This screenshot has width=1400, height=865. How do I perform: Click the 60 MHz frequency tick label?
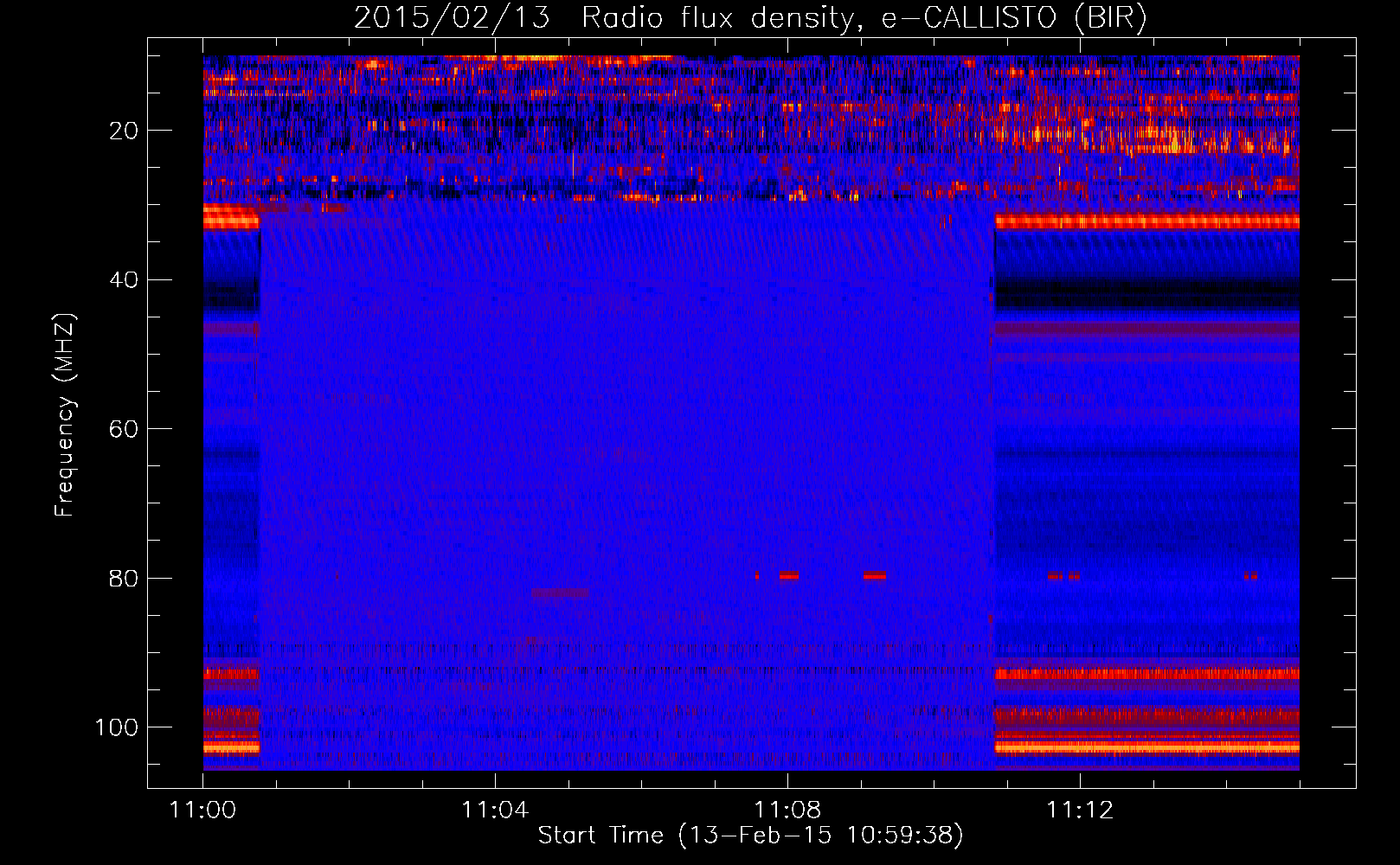coord(124,429)
